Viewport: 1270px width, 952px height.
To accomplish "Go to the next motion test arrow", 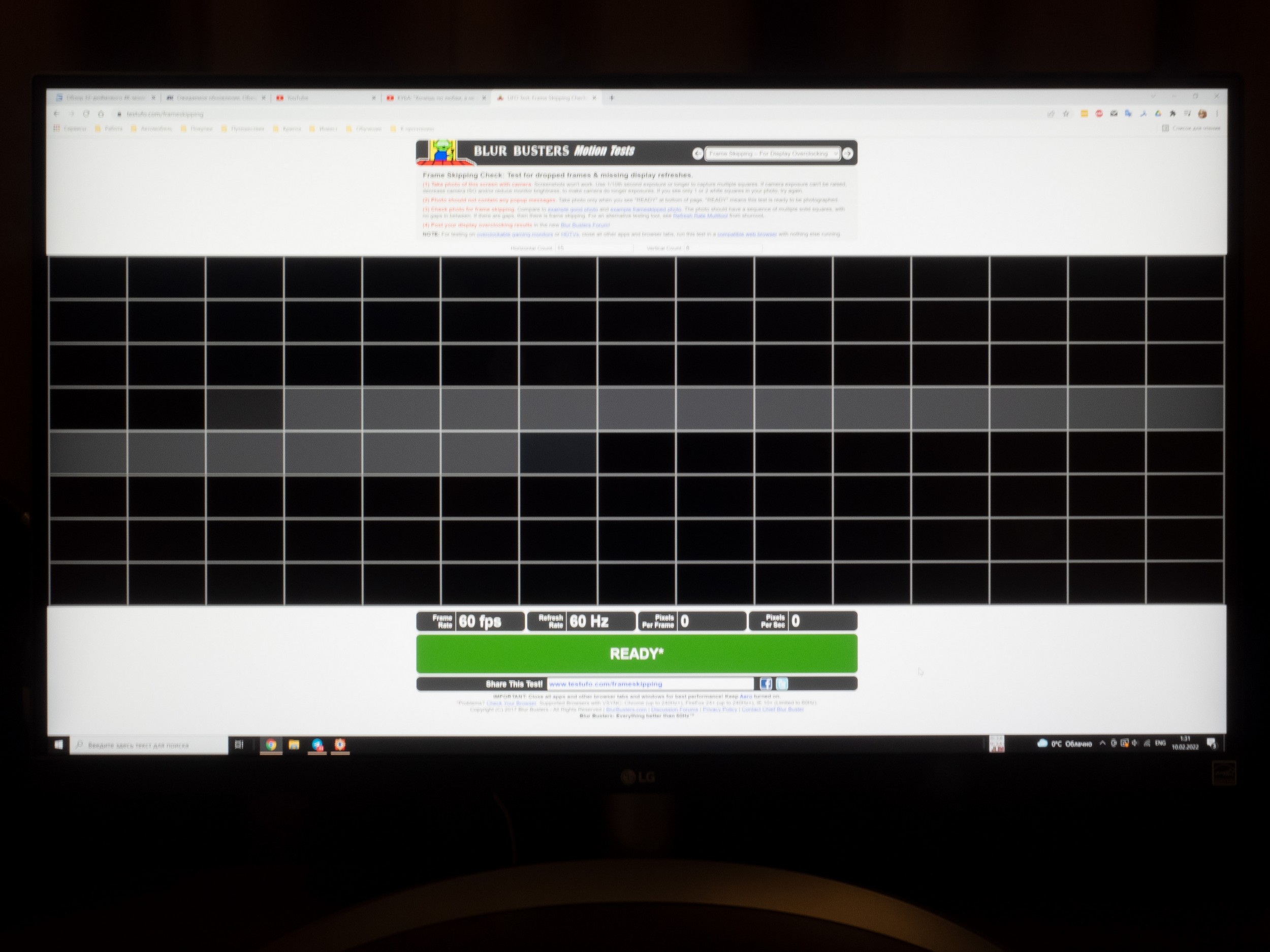I will point(848,154).
